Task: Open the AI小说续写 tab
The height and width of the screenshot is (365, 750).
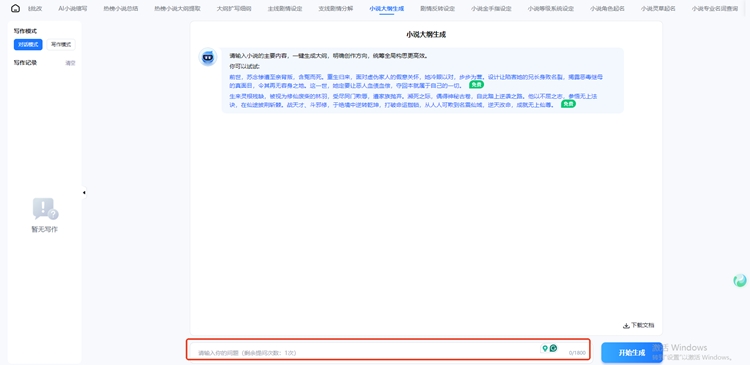Action: (x=73, y=9)
